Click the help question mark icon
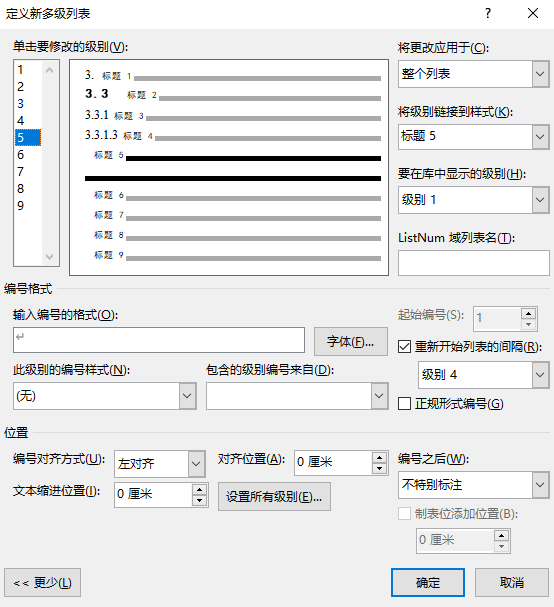 click(488, 14)
